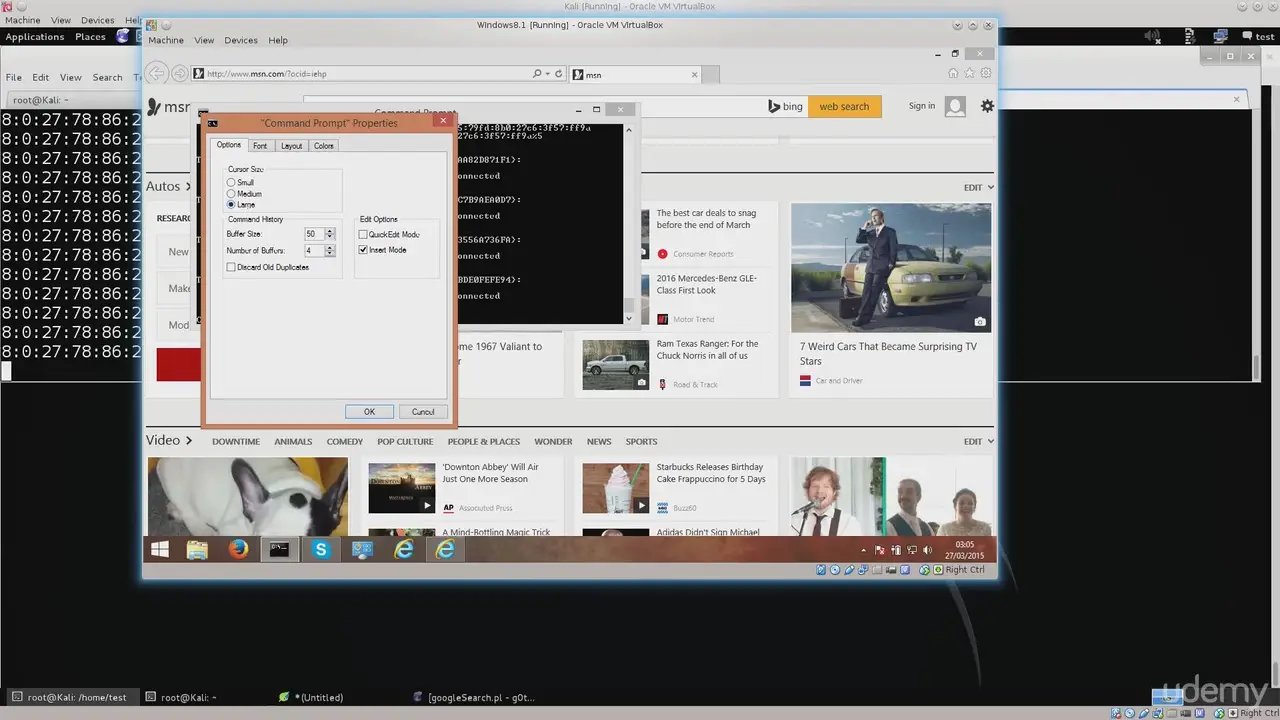Open Kali Places menu
Image resolution: width=1280 pixels, height=720 pixels.
pos(90,36)
